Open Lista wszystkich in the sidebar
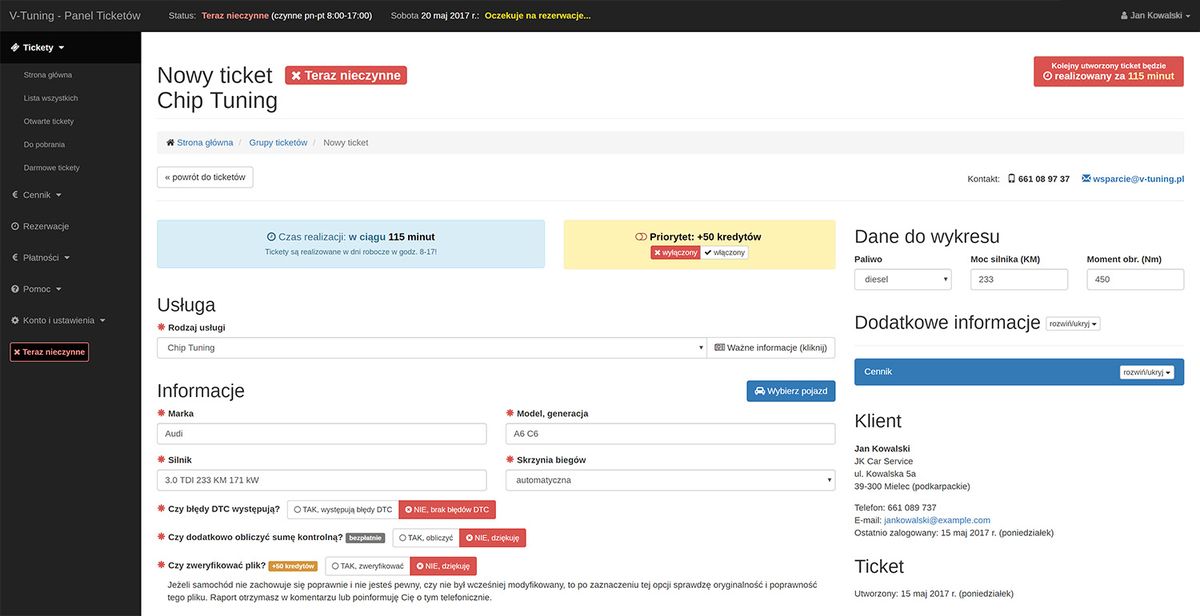 coord(51,98)
